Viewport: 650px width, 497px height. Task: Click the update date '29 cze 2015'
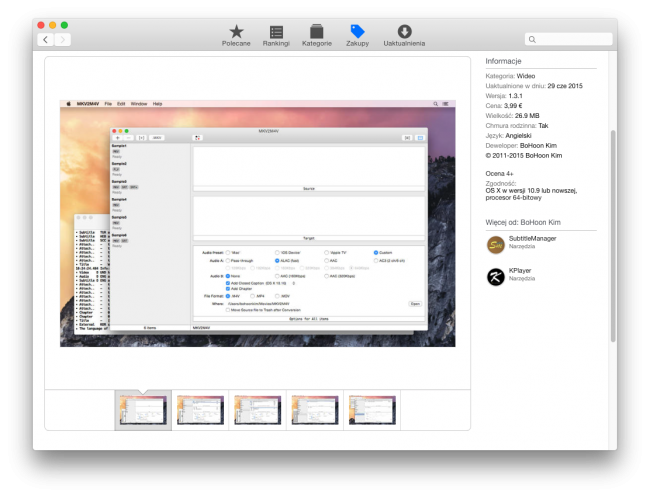(x=565, y=86)
